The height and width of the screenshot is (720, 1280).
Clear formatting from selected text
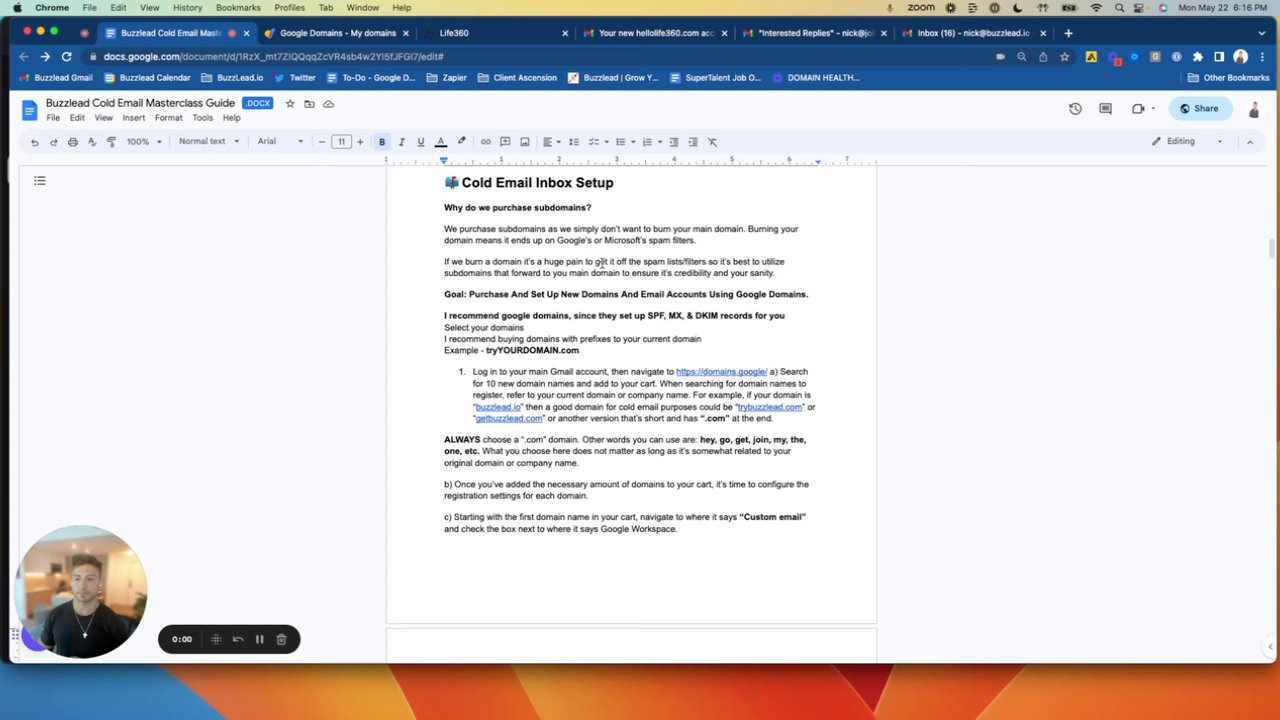[x=712, y=142]
